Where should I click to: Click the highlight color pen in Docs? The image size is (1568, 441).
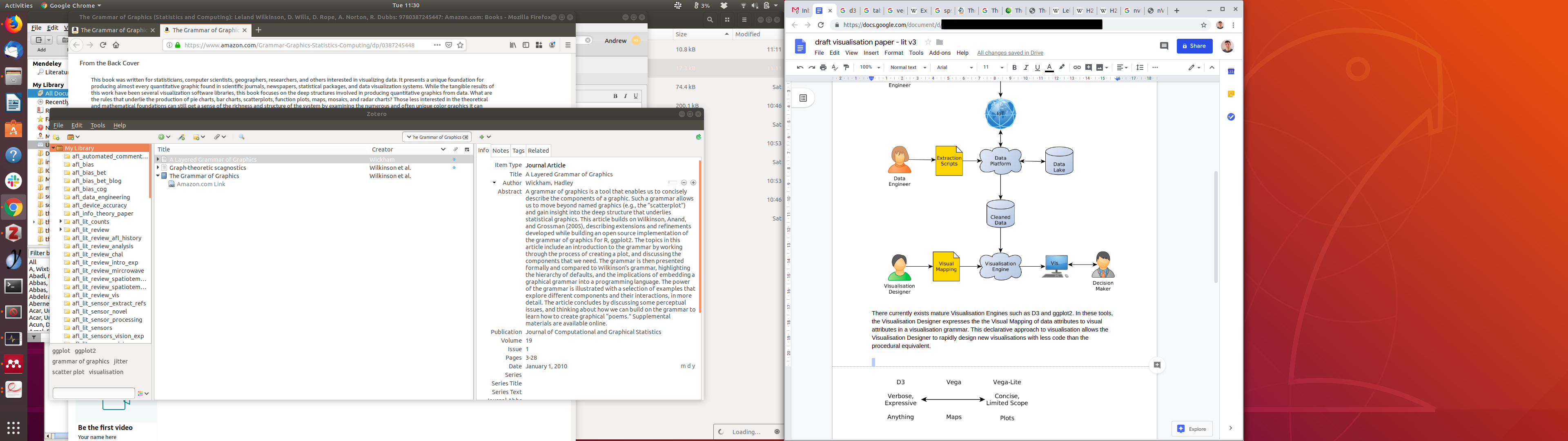1062,68
